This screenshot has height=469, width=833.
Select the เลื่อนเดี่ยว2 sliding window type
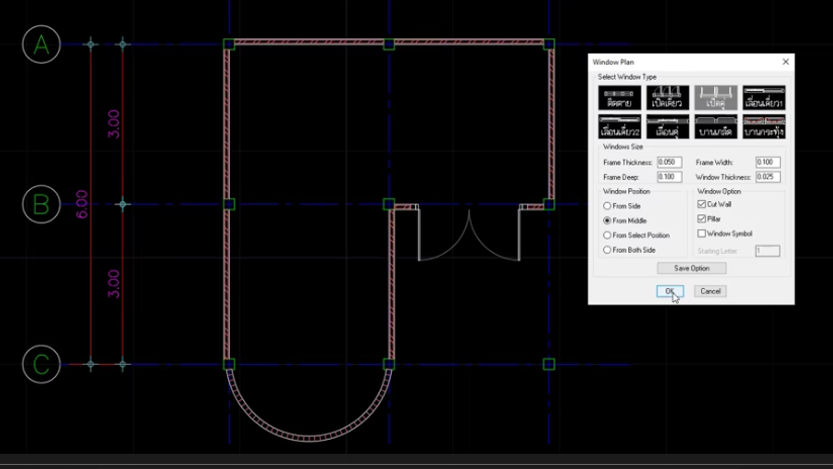point(619,126)
